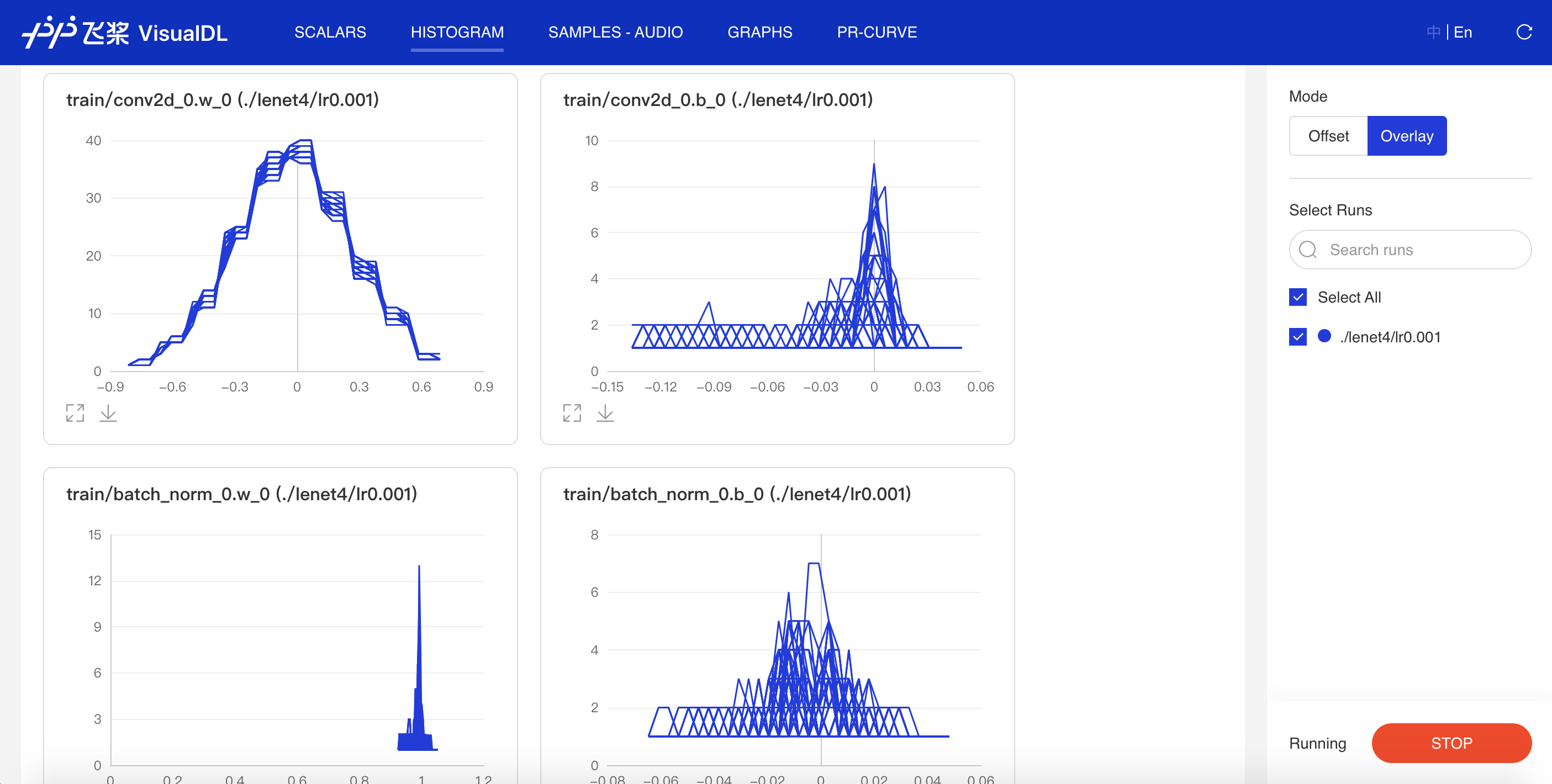The image size is (1552, 784).
Task: Switch language to En
Action: click(1463, 33)
